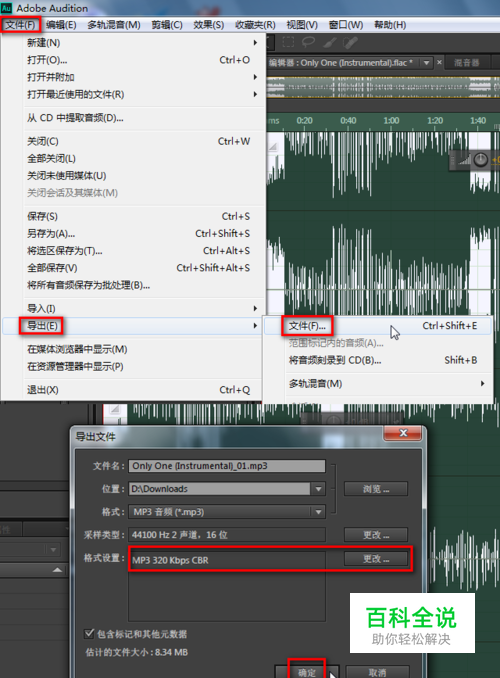Choose 在资源管理器中显示(P)
The width and height of the screenshot is (500, 678).
tap(132, 367)
